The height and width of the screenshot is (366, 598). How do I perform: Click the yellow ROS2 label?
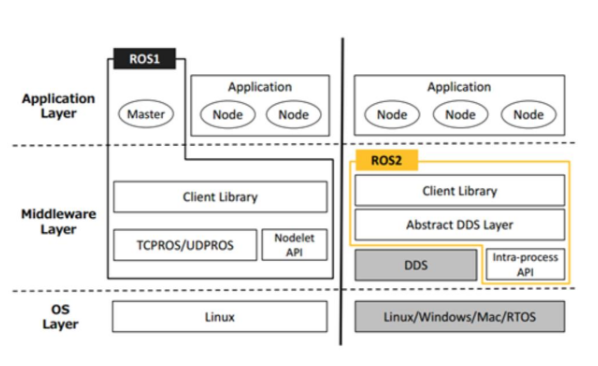tap(387, 160)
